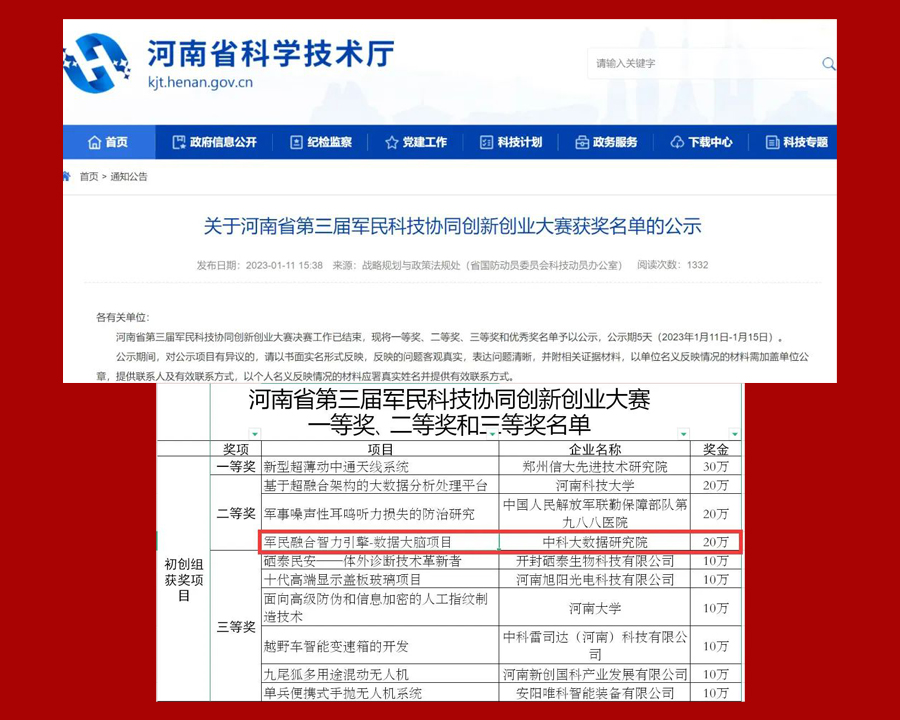This screenshot has width=900, height=720.
Task: Click the 河南省科学技术厅 site title
Action: point(271,53)
